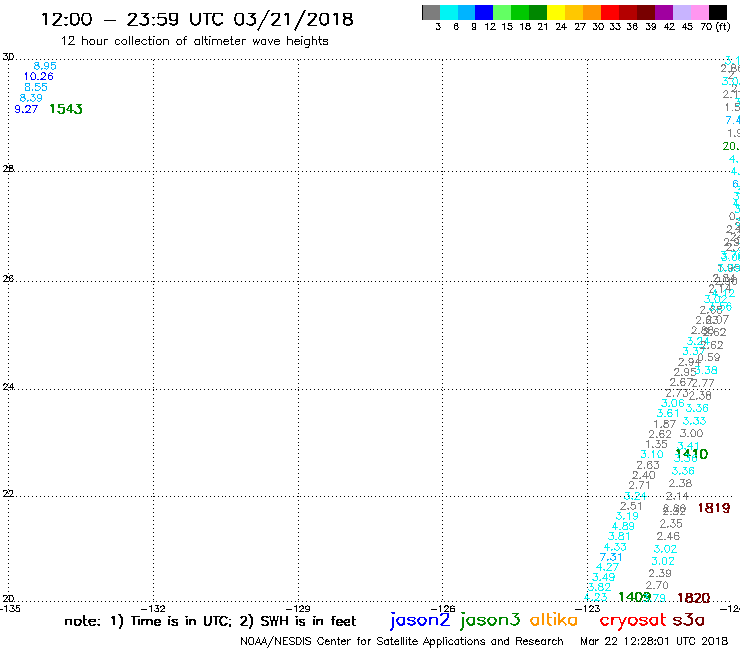Image resolution: width=740 pixels, height=650 pixels.
Task: Click the '1409' green track time label
Action: coord(634,597)
